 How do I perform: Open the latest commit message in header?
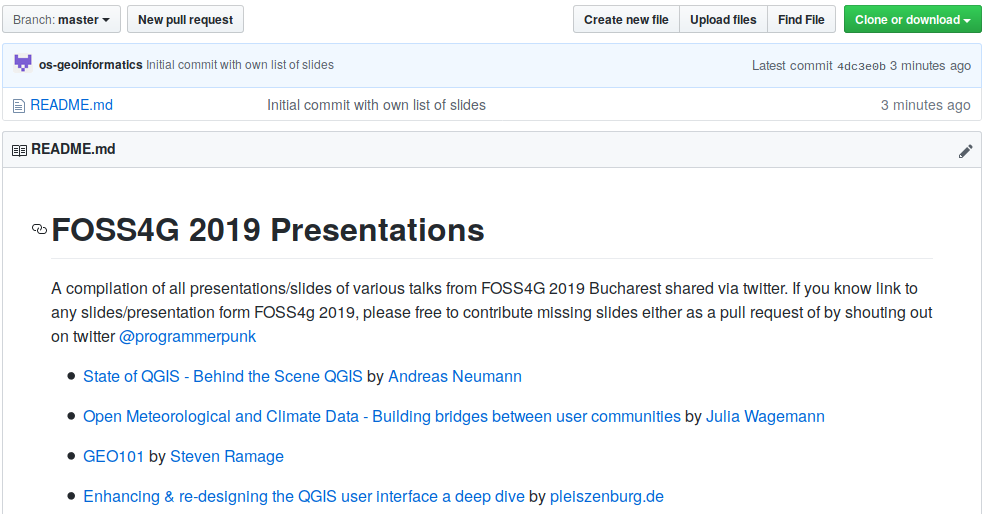(240, 65)
